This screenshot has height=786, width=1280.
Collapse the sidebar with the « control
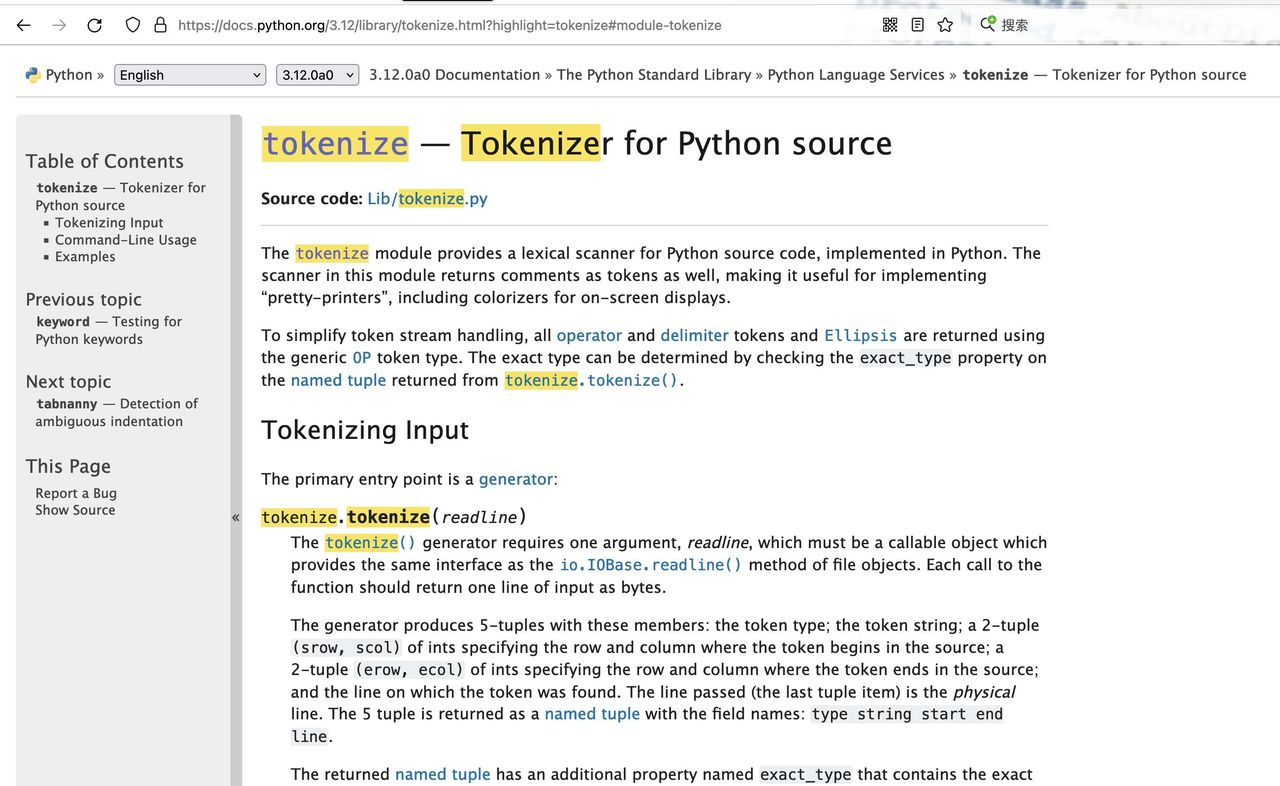coord(236,517)
